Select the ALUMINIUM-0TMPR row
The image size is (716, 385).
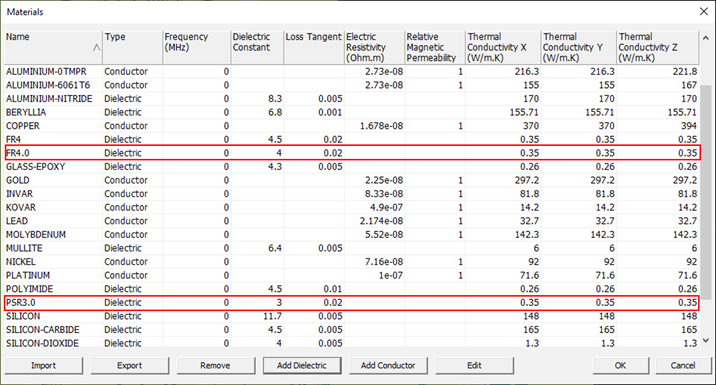click(352, 72)
